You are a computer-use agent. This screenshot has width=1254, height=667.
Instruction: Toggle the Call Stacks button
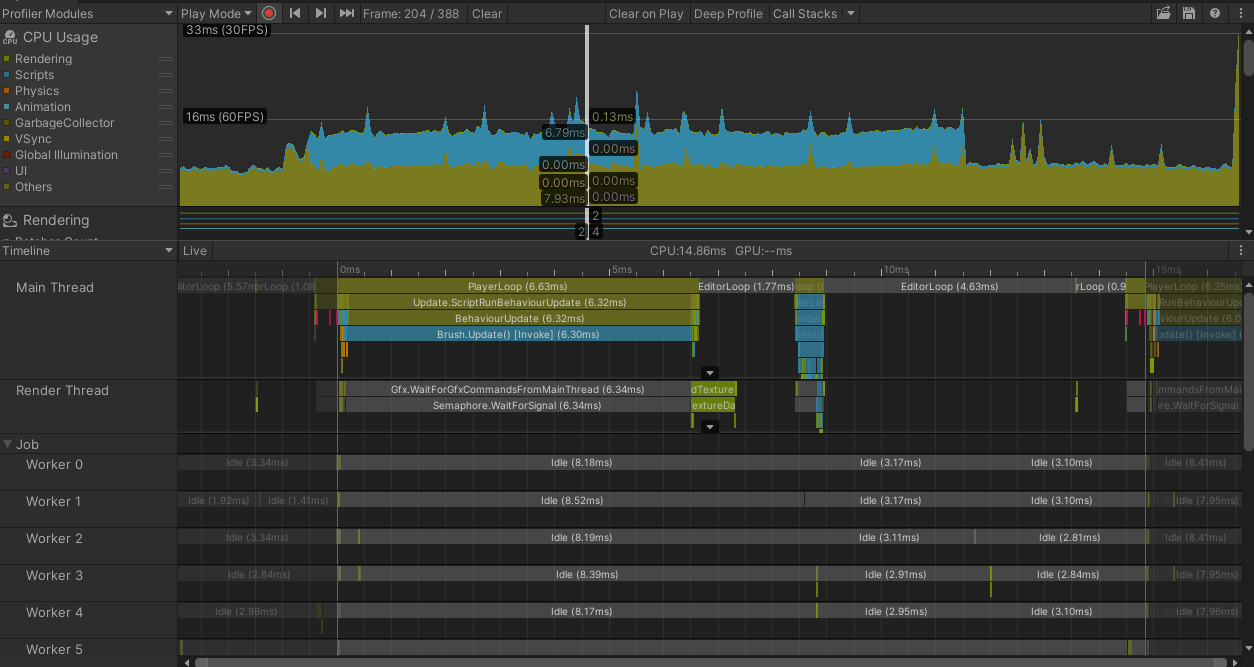(x=805, y=13)
